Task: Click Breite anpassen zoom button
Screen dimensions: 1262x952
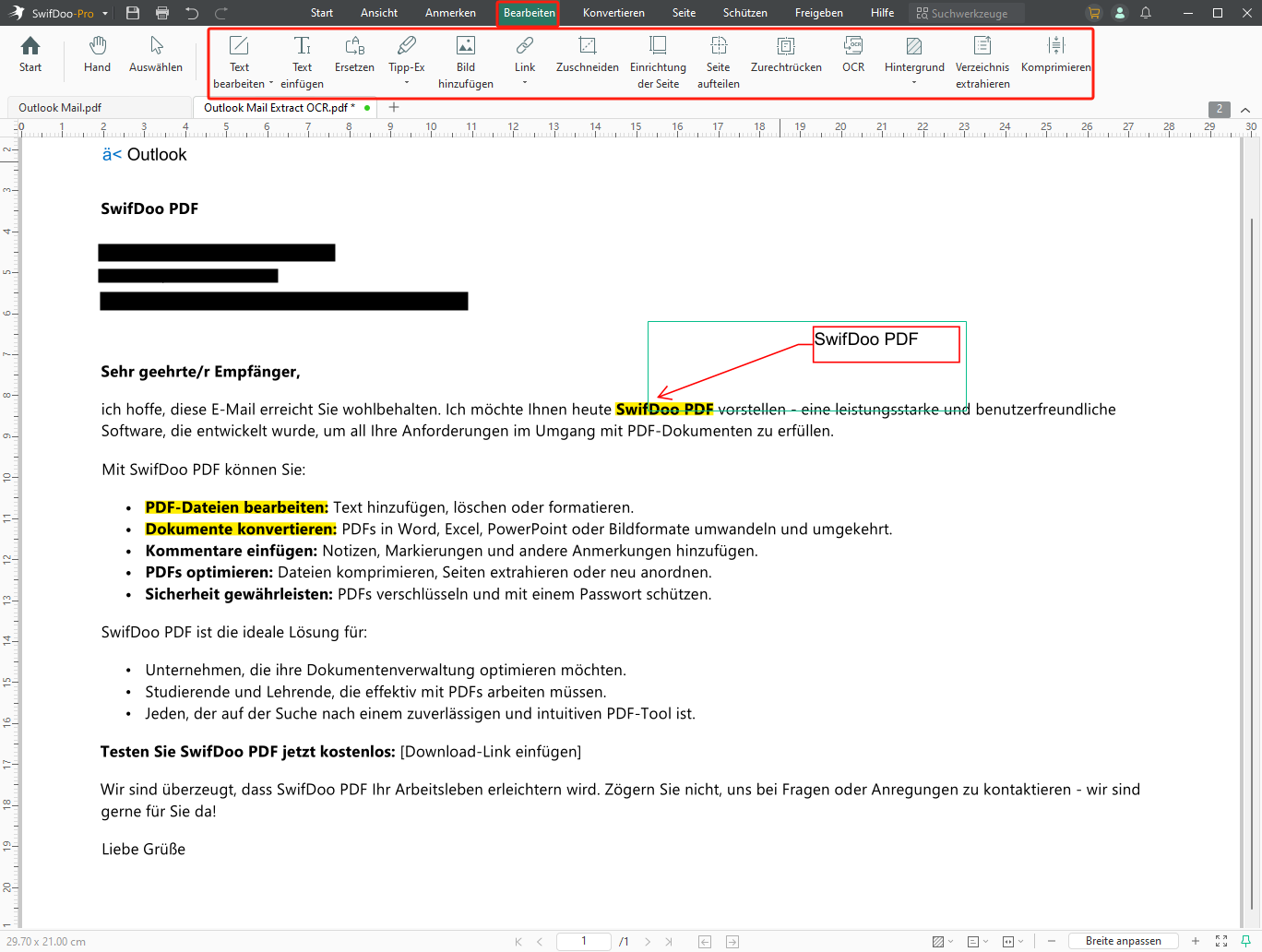Action: click(1123, 941)
